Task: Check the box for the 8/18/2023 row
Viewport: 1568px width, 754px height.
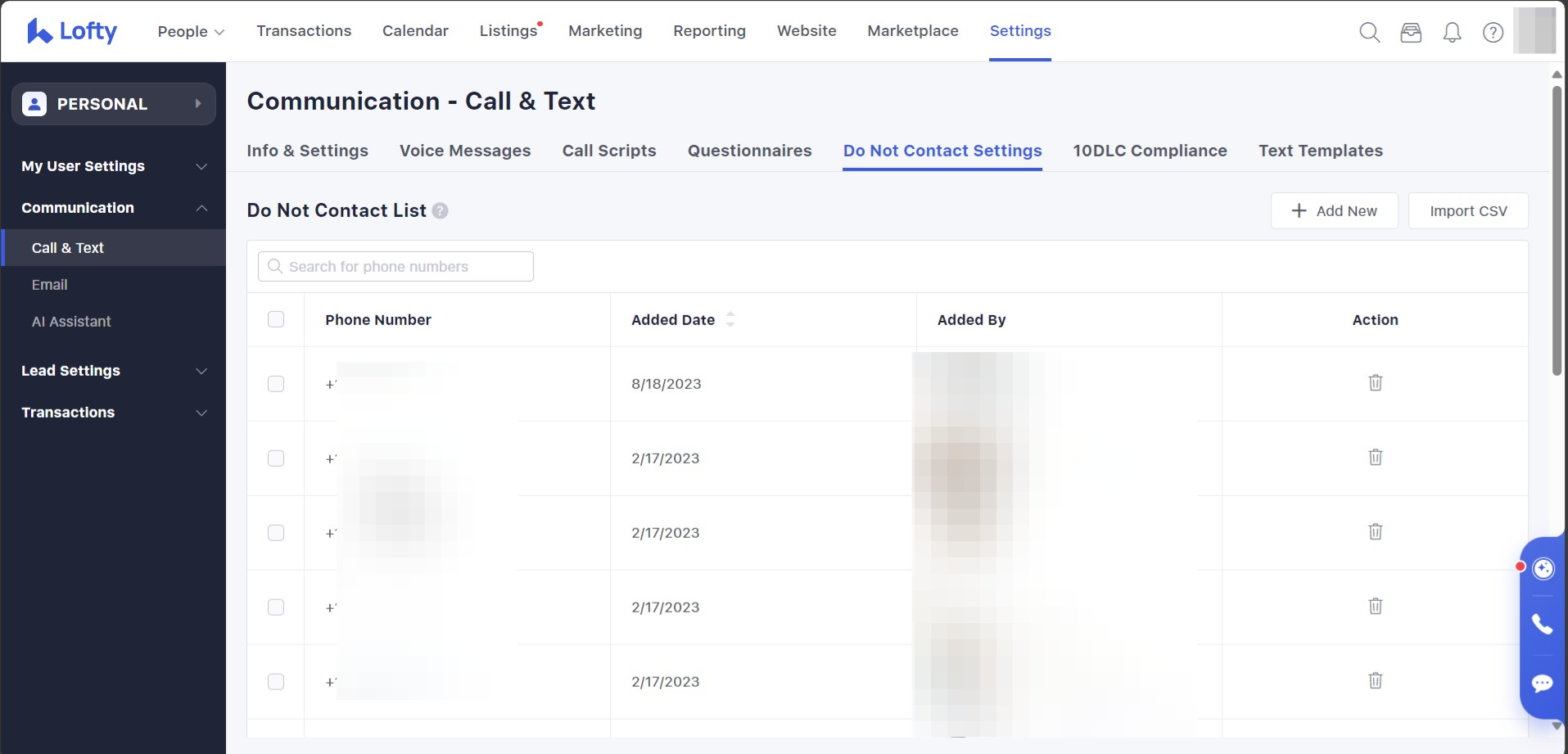Action: point(276,384)
